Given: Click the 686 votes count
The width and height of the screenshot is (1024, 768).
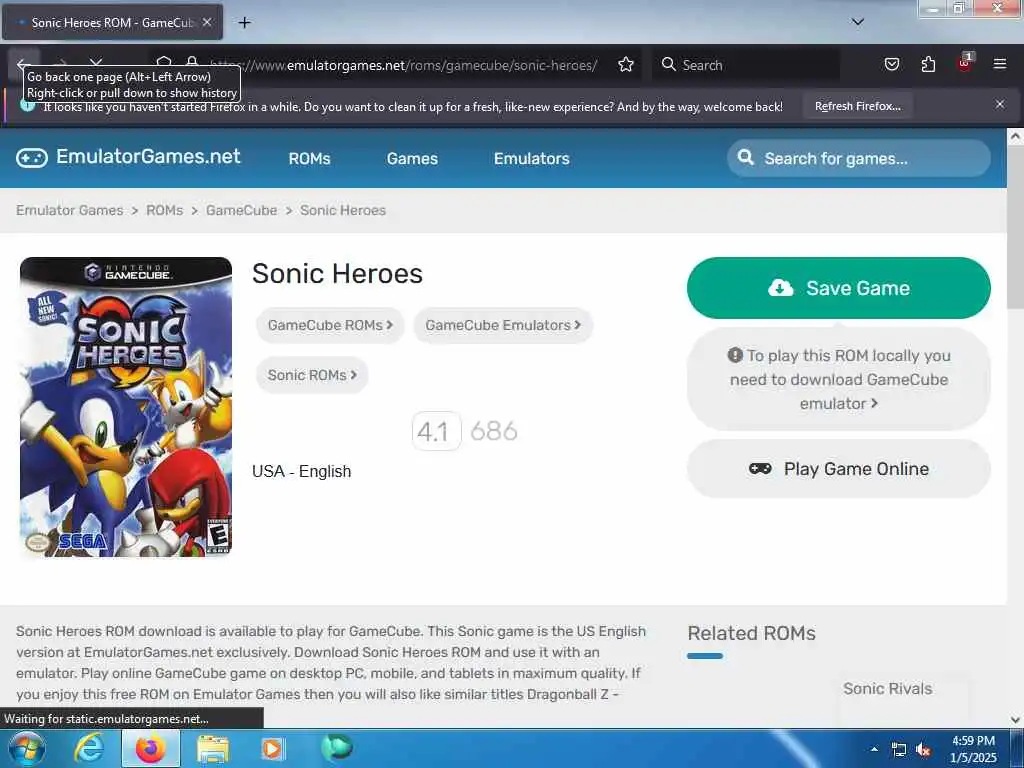Looking at the screenshot, I should 494,431.
